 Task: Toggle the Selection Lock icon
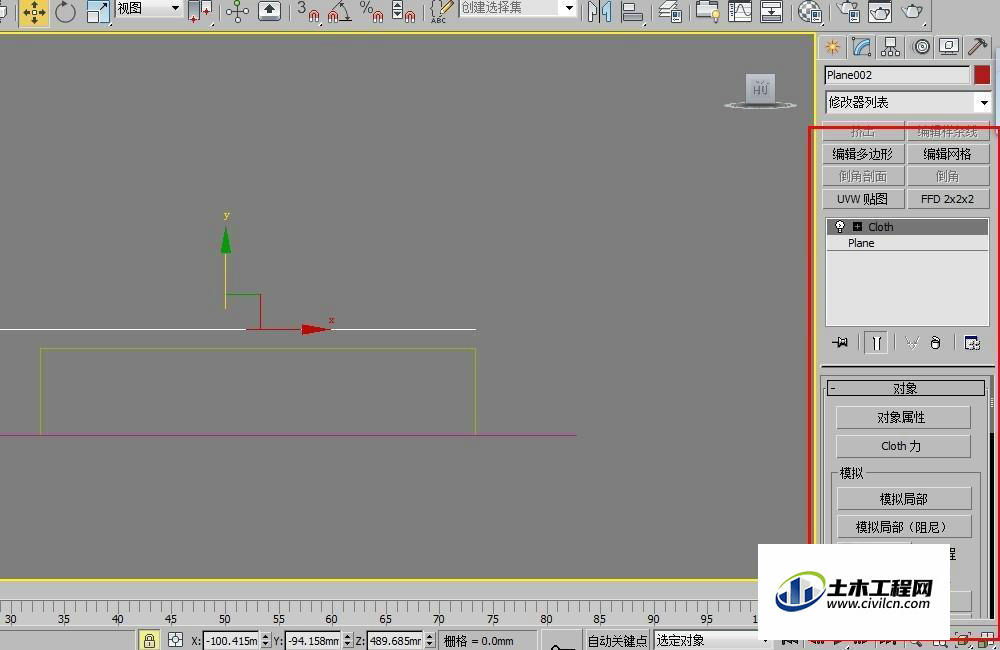coord(149,640)
